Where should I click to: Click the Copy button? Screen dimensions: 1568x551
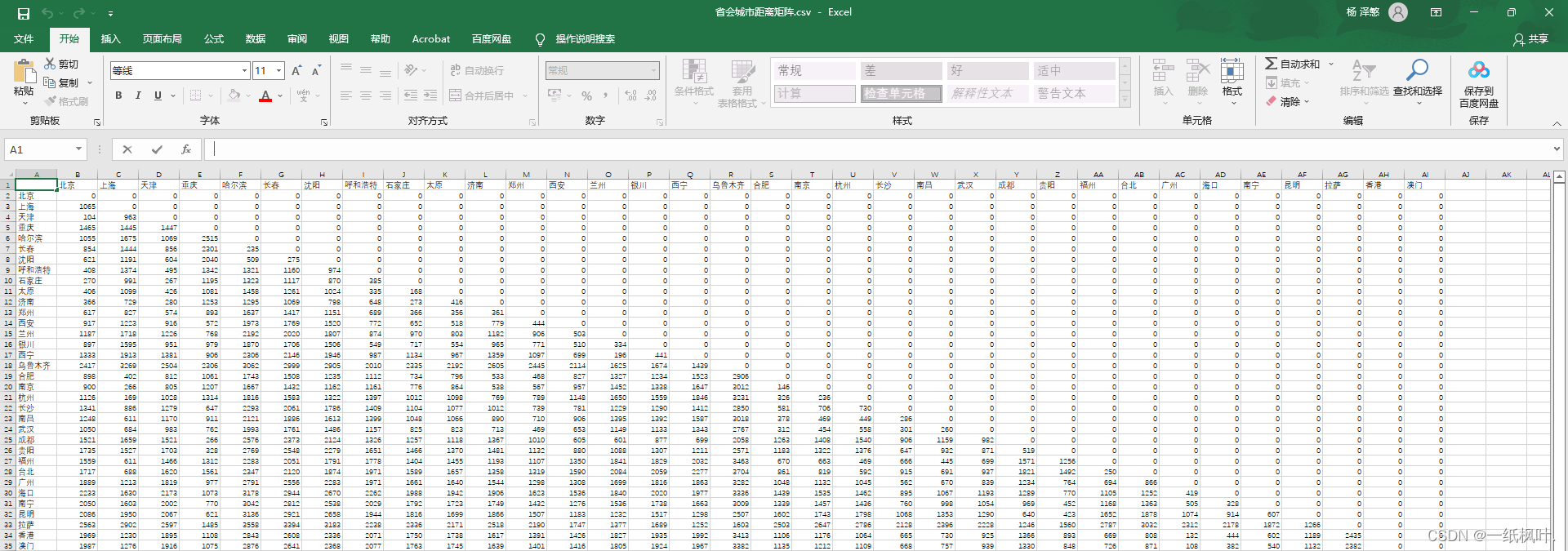click(61, 82)
